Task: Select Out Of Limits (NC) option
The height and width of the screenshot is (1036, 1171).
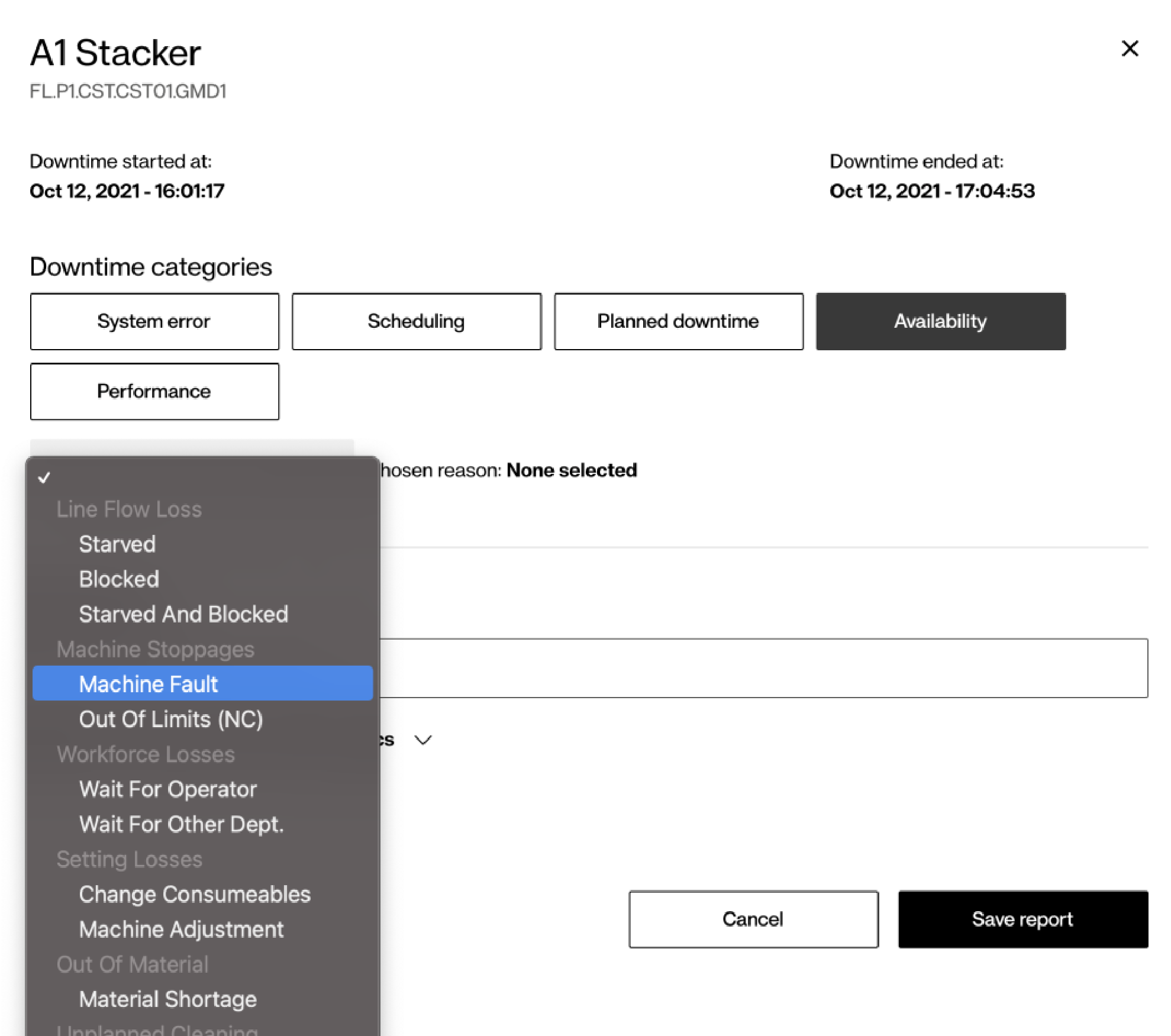Action: pos(171,719)
